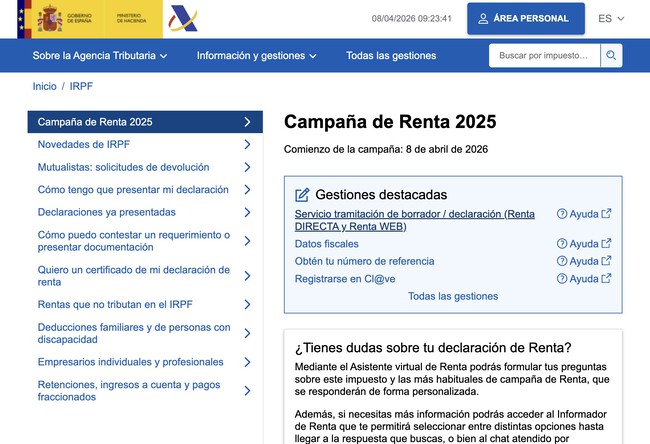
Task: Click the Ministerio de Hacienda logo
Action: click(x=131, y=18)
